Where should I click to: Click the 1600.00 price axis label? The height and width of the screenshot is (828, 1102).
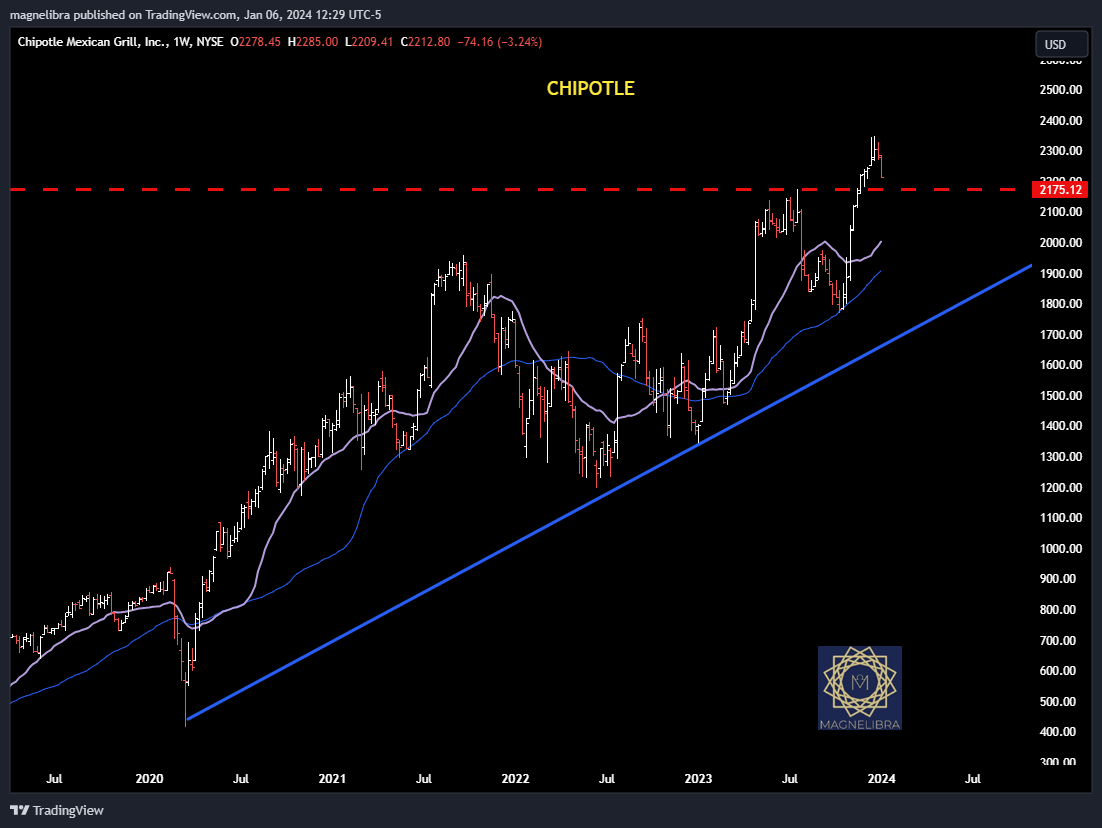click(1061, 364)
